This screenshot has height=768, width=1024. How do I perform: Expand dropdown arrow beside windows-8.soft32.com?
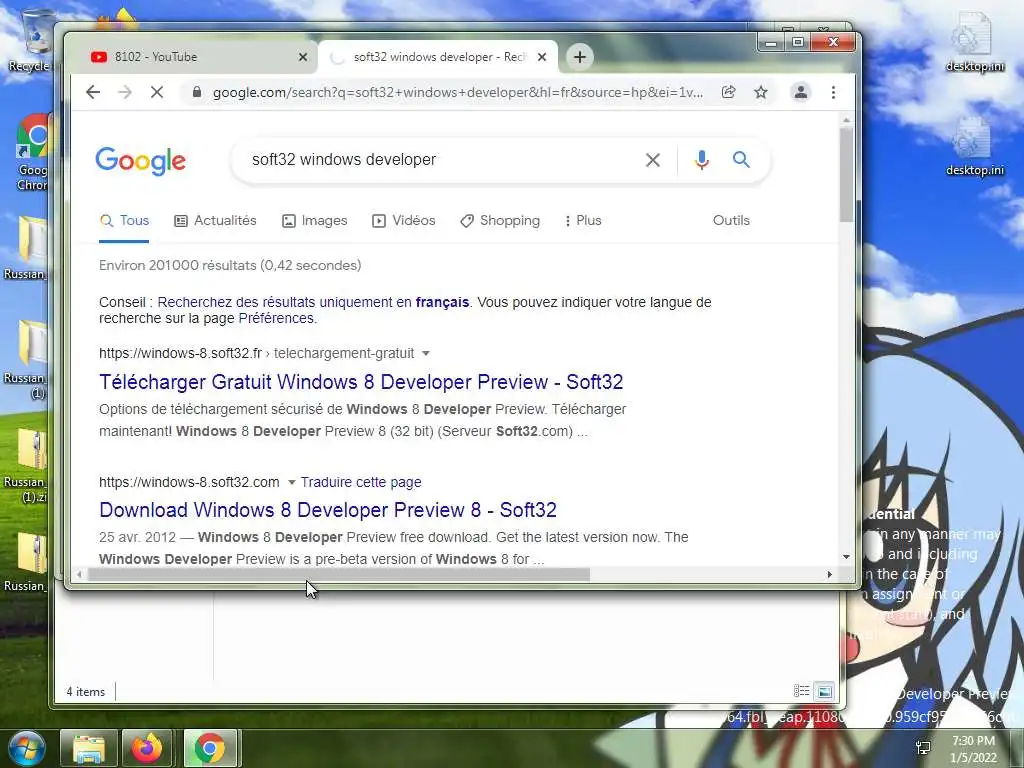coord(291,483)
